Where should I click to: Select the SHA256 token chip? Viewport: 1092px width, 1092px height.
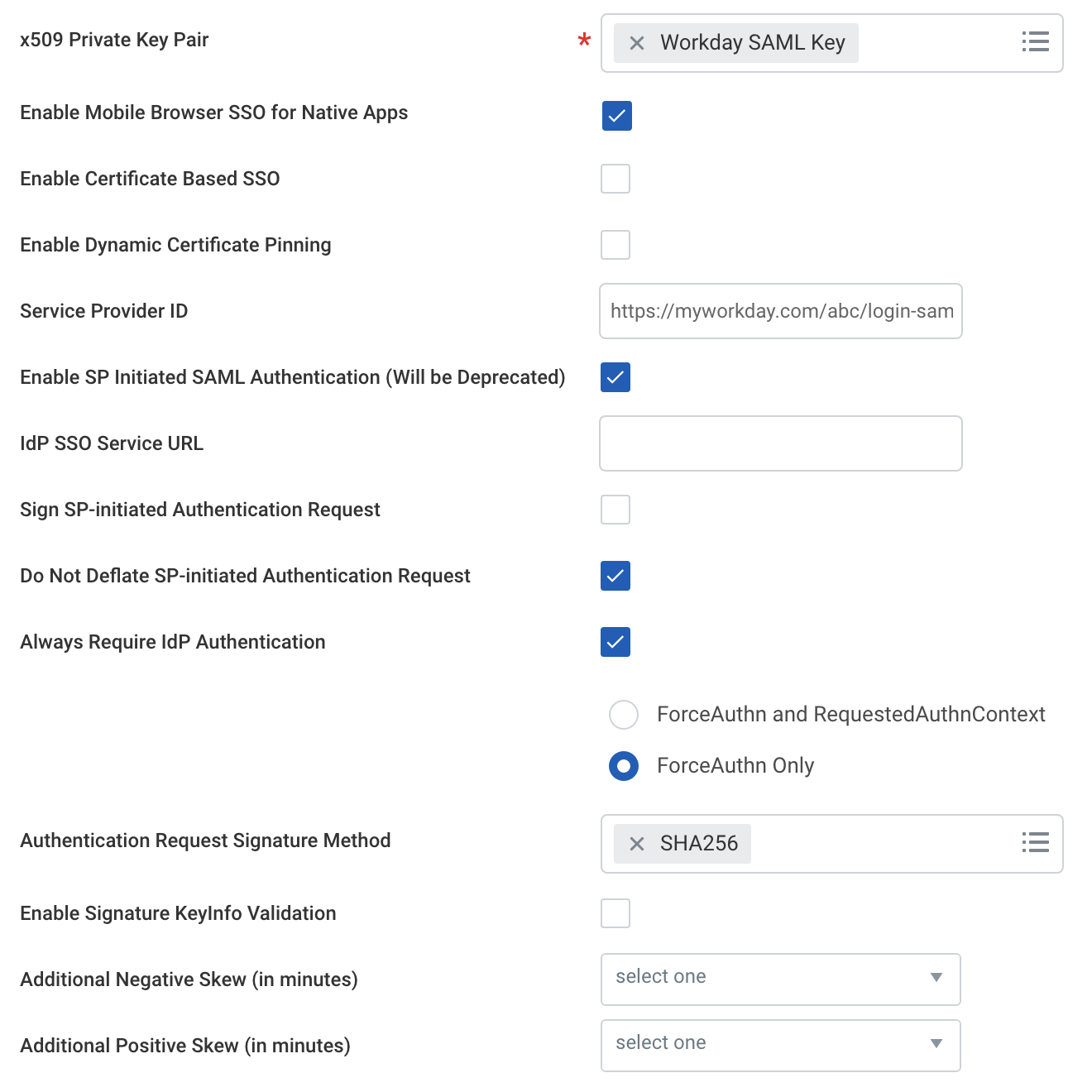pos(702,844)
